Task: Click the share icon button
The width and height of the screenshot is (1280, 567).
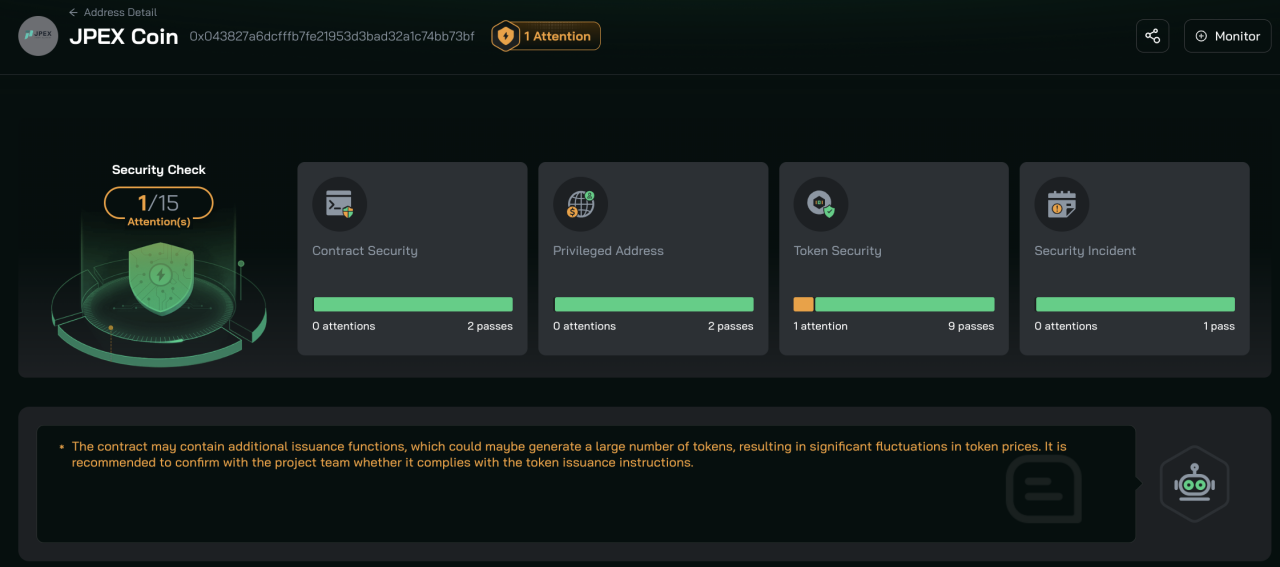Action: 1152,36
